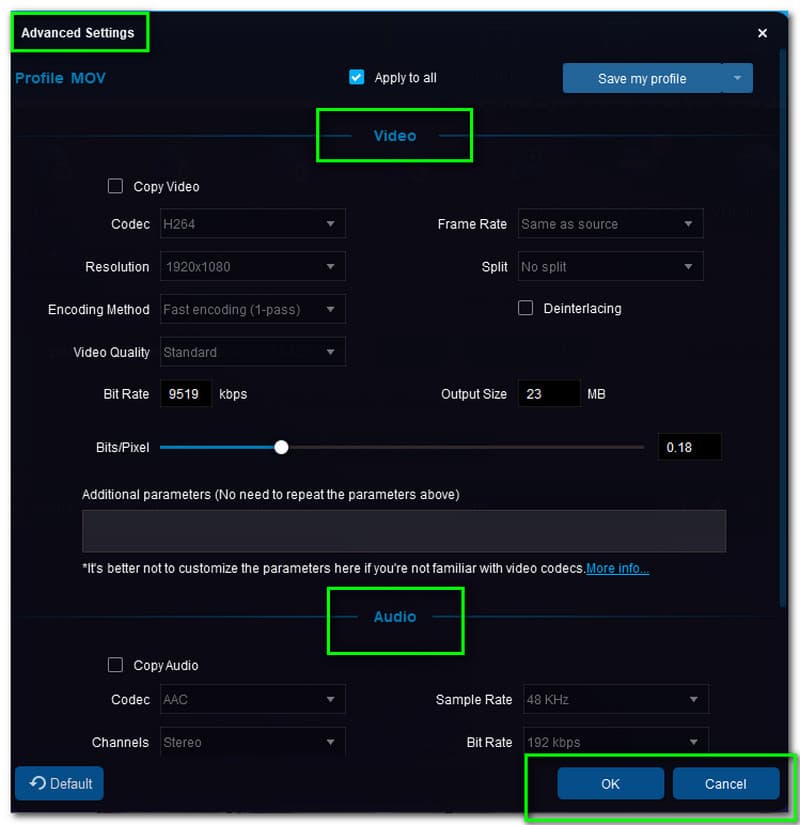The width and height of the screenshot is (800, 825).
Task: Click the Default reset button
Action: [x=60, y=783]
